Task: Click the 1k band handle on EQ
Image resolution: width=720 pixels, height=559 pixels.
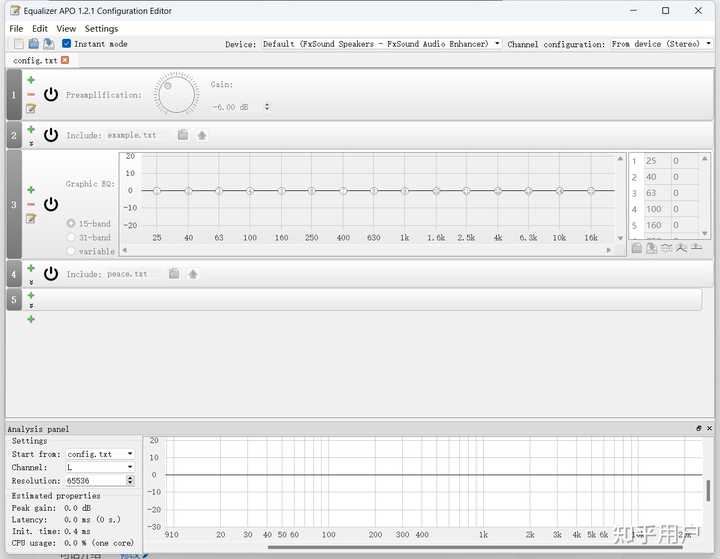Action: point(405,191)
